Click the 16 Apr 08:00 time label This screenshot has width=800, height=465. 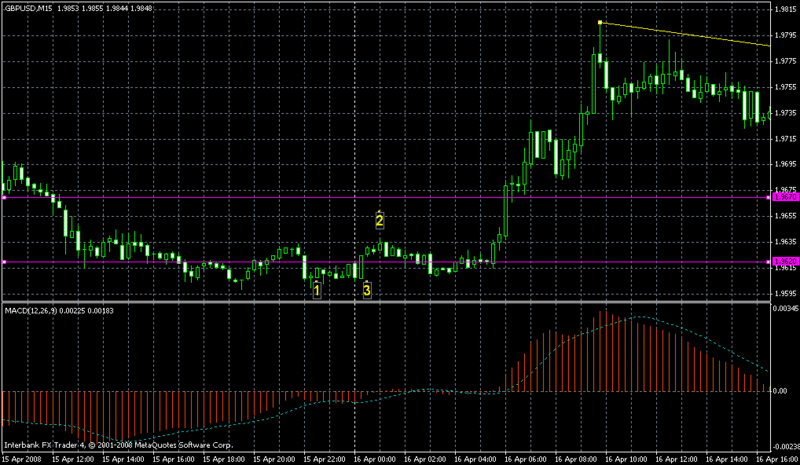click(x=576, y=459)
